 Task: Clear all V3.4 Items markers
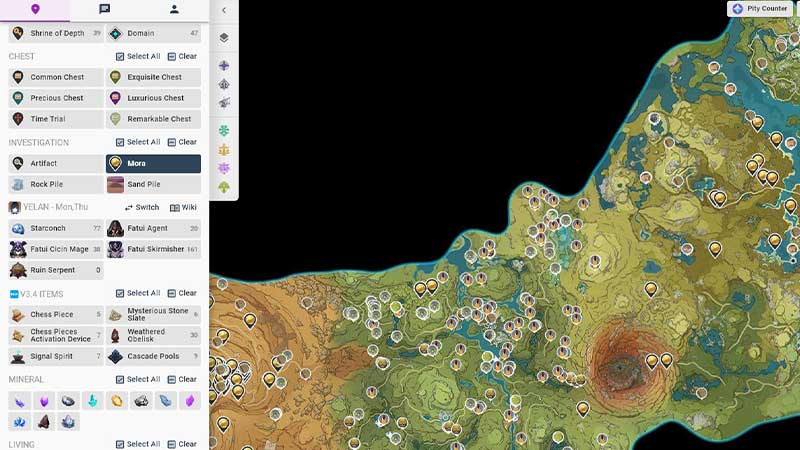click(182, 293)
